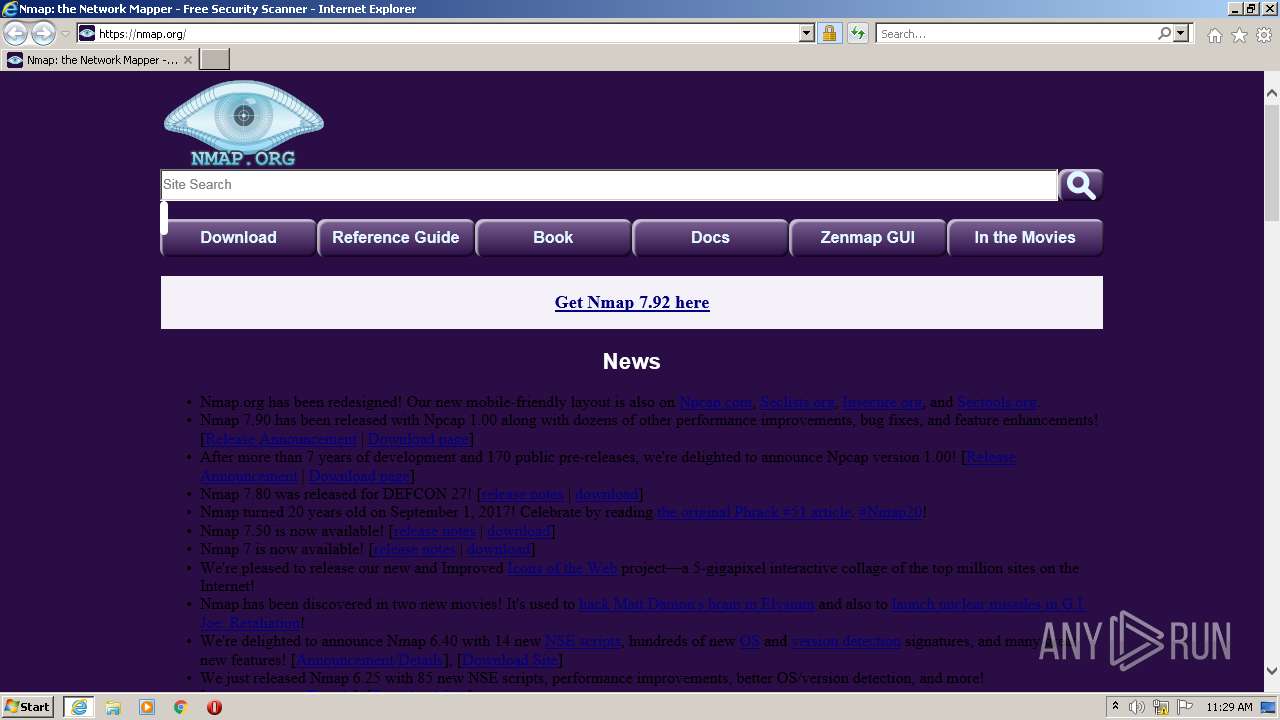Open the File Explorer taskbar icon
The image size is (1280, 720).
[113, 707]
